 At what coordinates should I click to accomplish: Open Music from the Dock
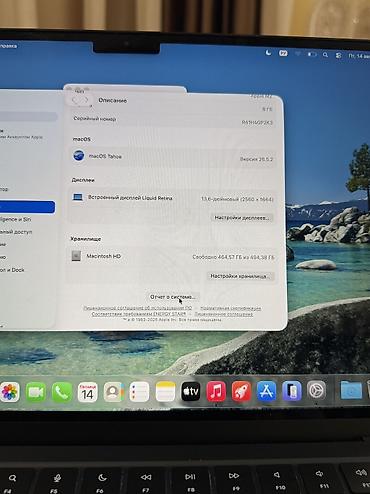[x=216, y=391]
